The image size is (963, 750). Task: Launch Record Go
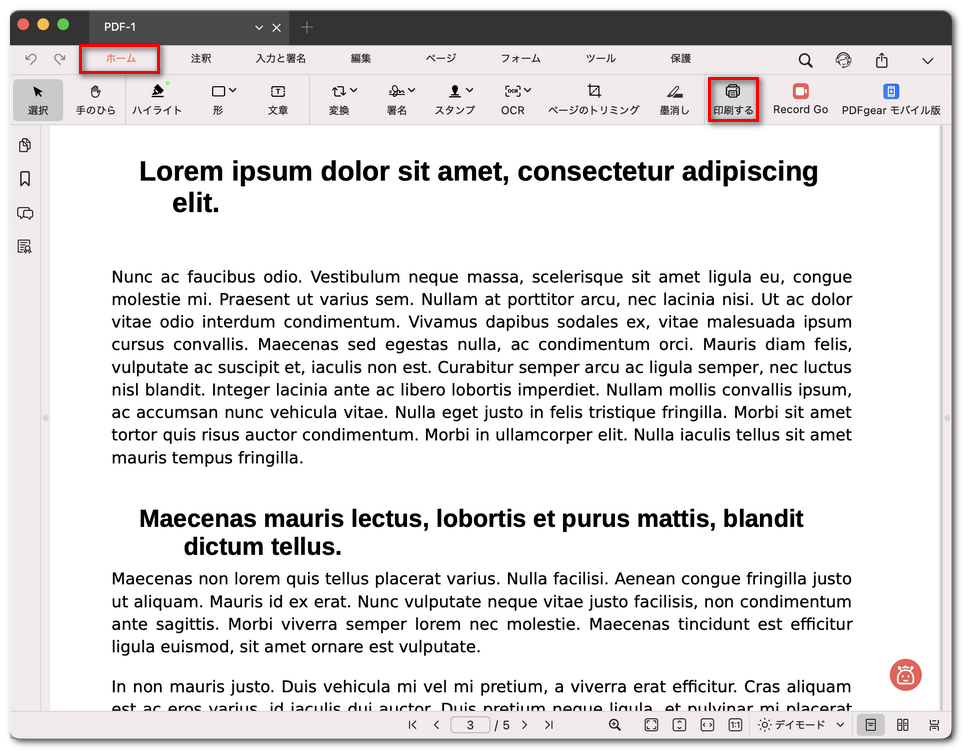pos(800,100)
